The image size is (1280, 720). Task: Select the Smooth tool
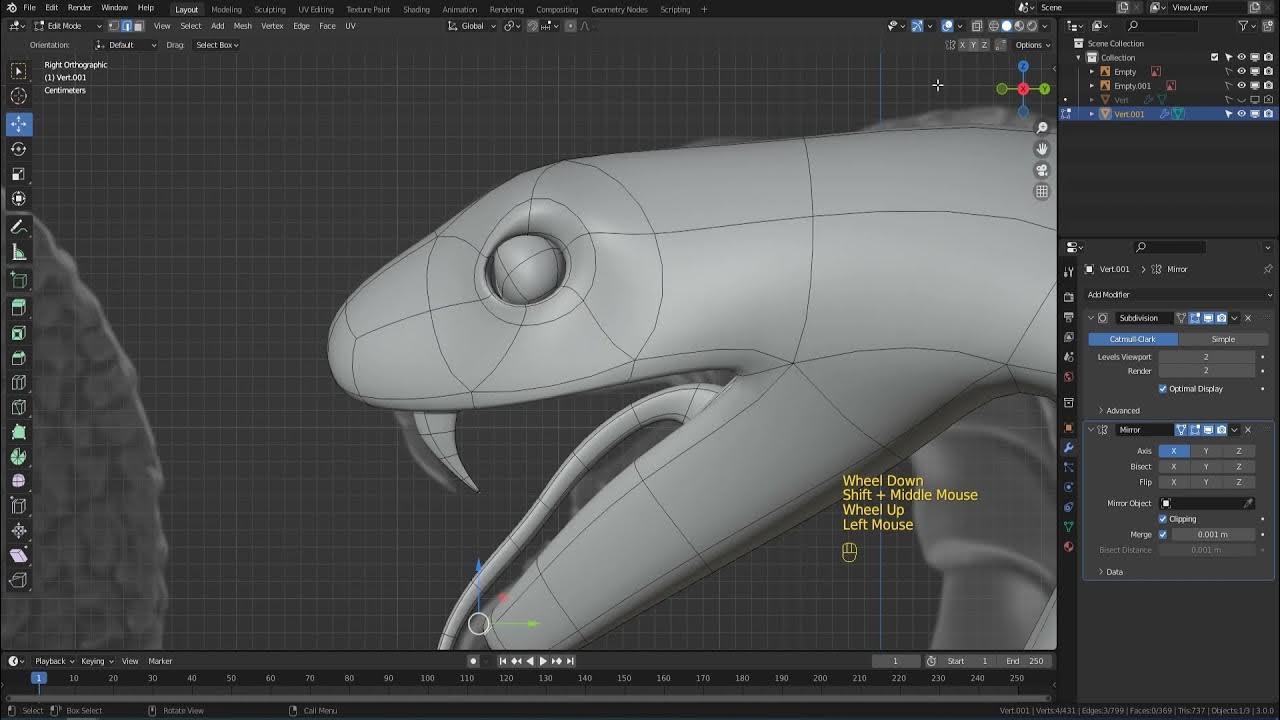tap(19, 481)
